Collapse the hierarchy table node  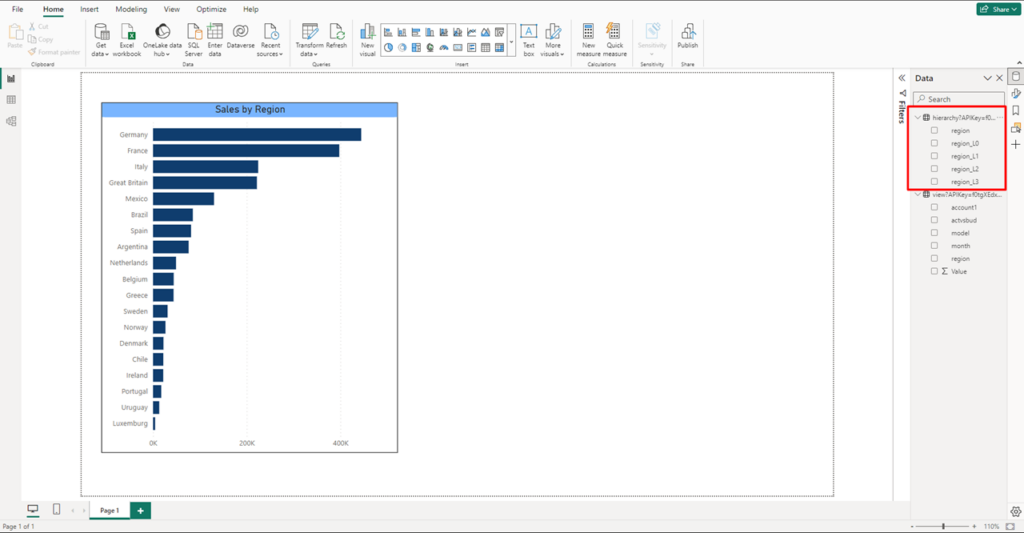pos(918,118)
